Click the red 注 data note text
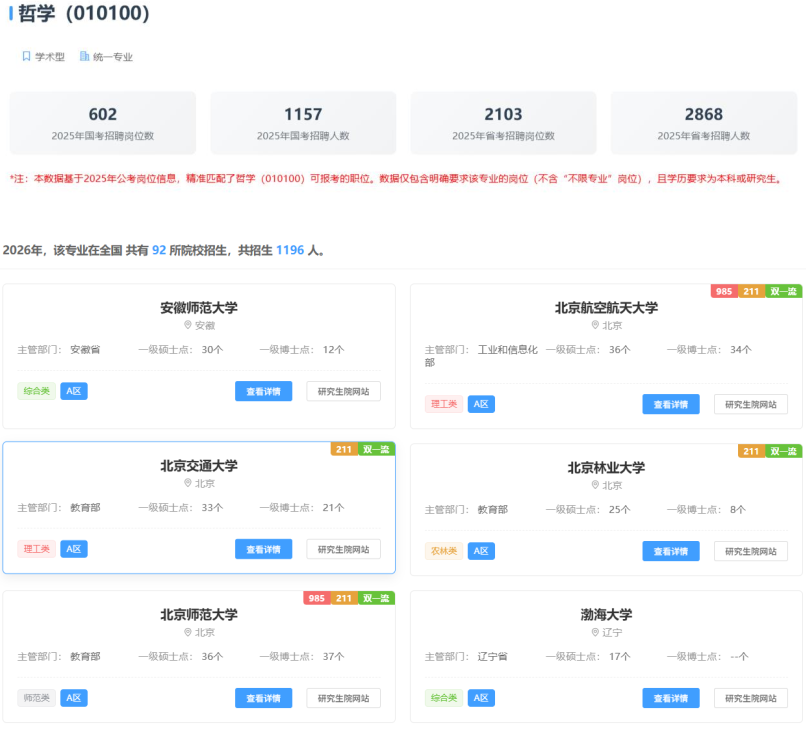 click(x=396, y=179)
